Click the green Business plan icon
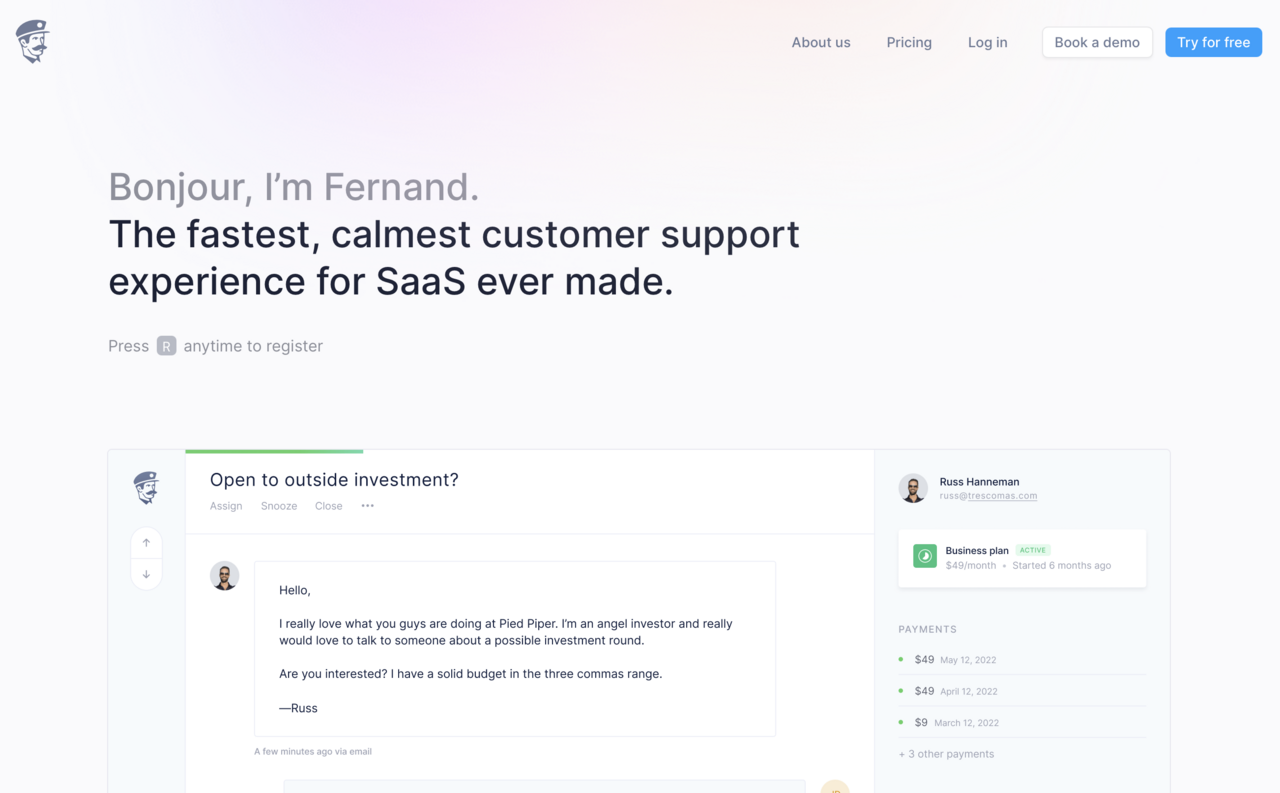Image resolution: width=1280 pixels, height=793 pixels. [x=925, y=557]
